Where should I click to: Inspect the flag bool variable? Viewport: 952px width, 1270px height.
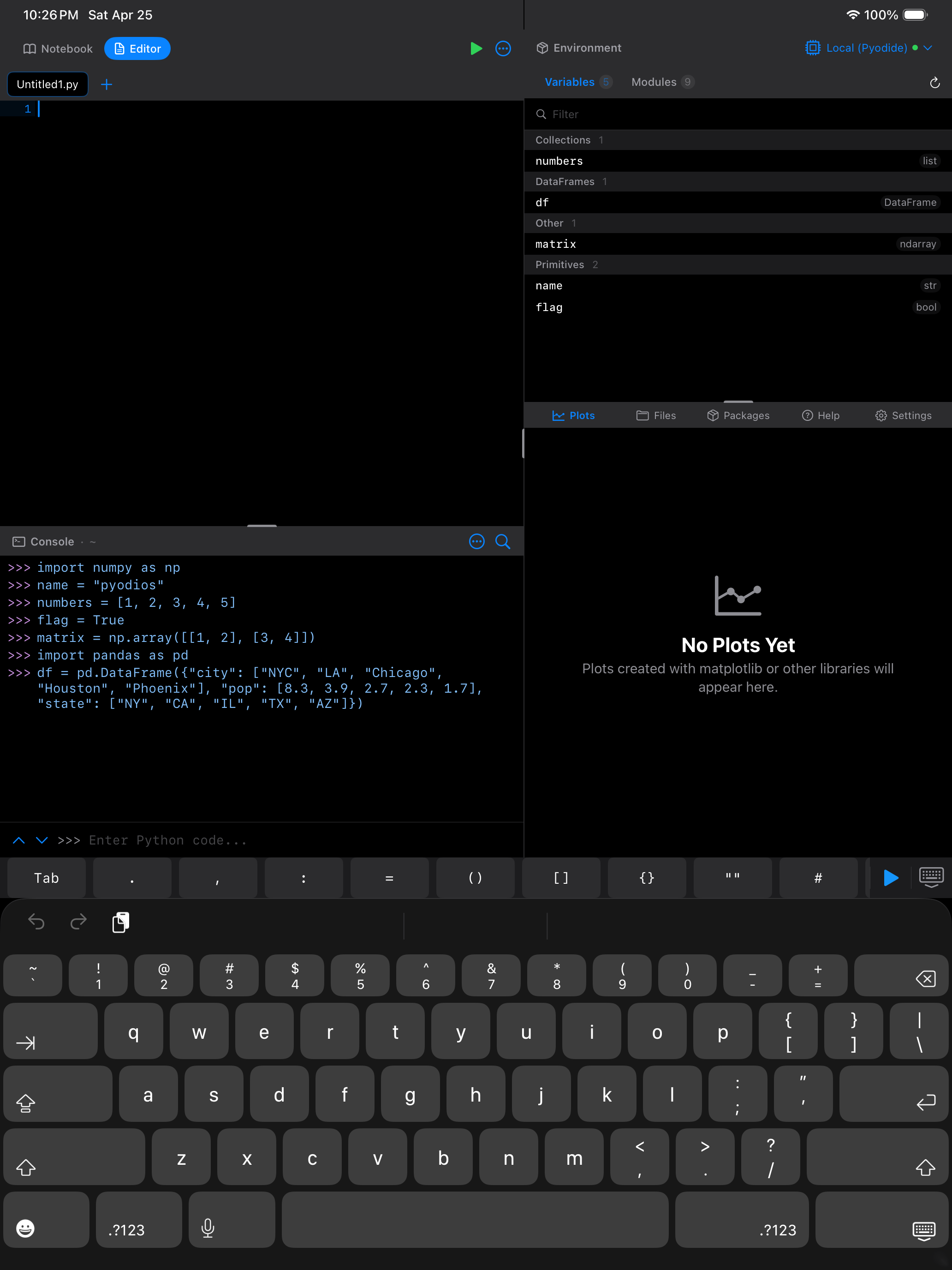coord(738,308)
